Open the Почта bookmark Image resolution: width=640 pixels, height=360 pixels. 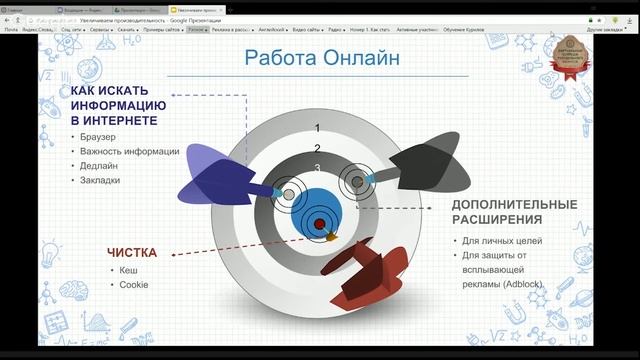point(11,30)
